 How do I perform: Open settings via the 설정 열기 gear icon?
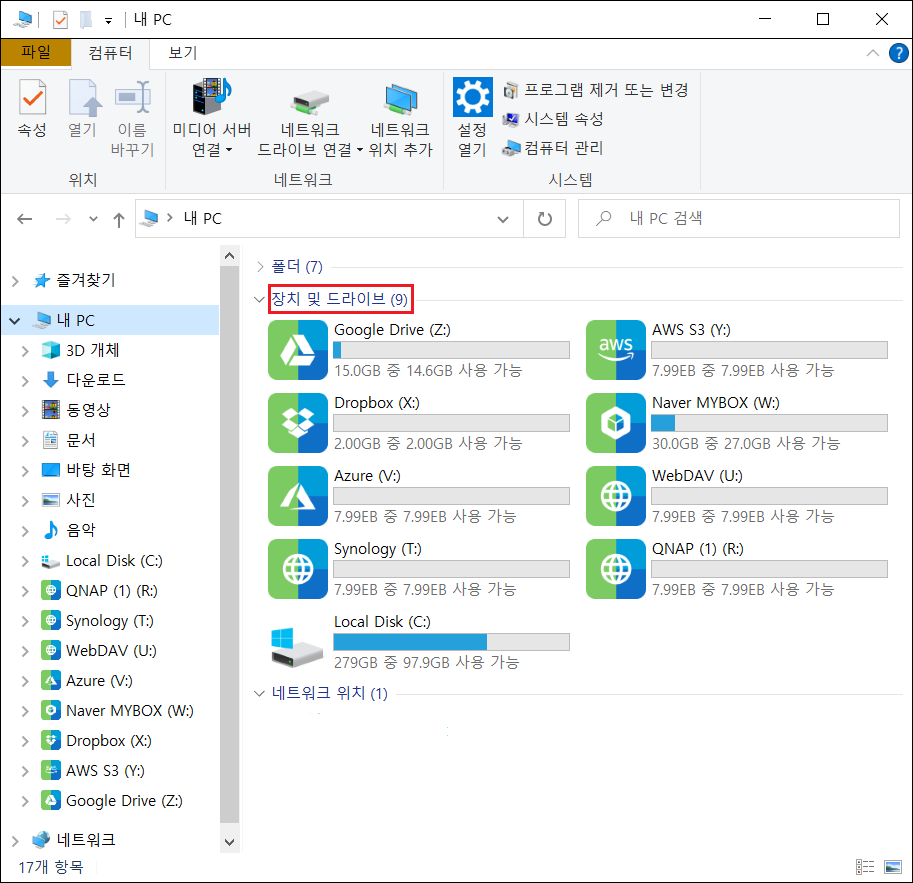tap(472, 97)
